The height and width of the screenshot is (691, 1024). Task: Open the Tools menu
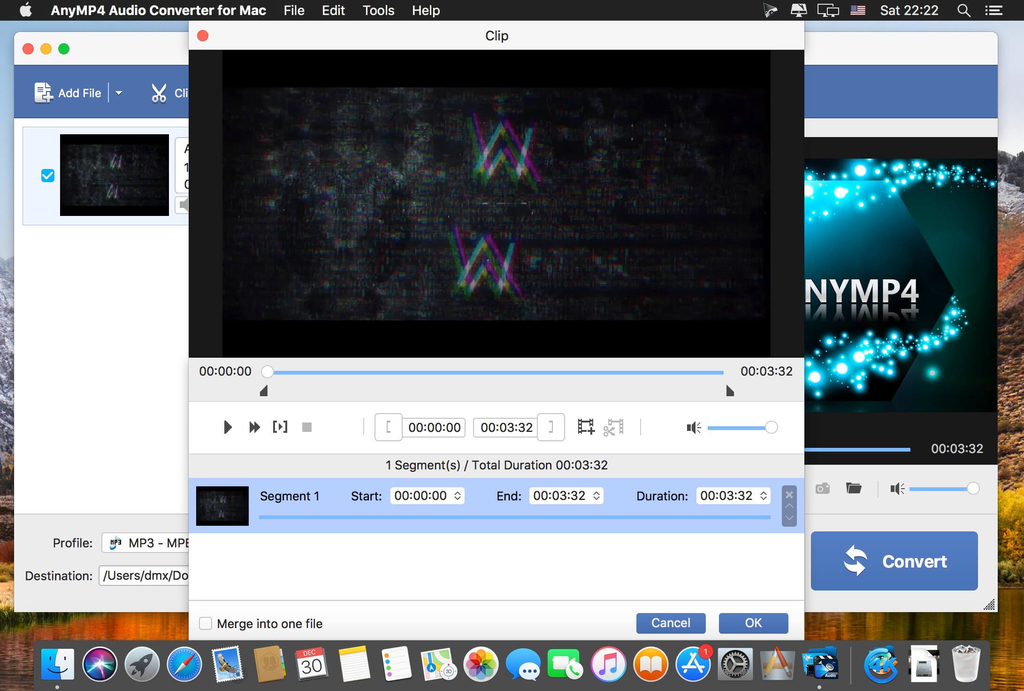(x=378, y=10)
